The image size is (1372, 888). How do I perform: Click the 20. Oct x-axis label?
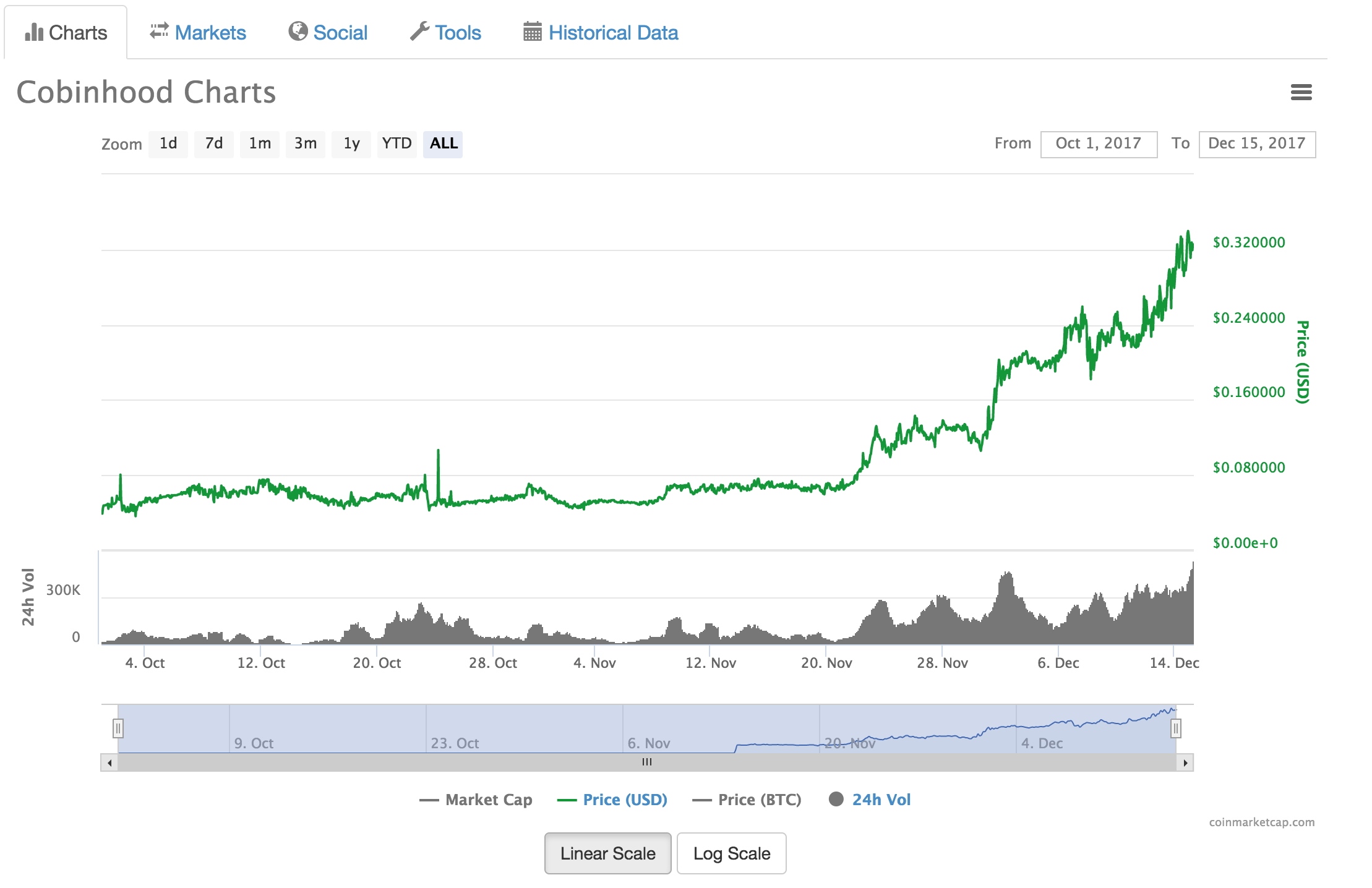coord(377,663)
